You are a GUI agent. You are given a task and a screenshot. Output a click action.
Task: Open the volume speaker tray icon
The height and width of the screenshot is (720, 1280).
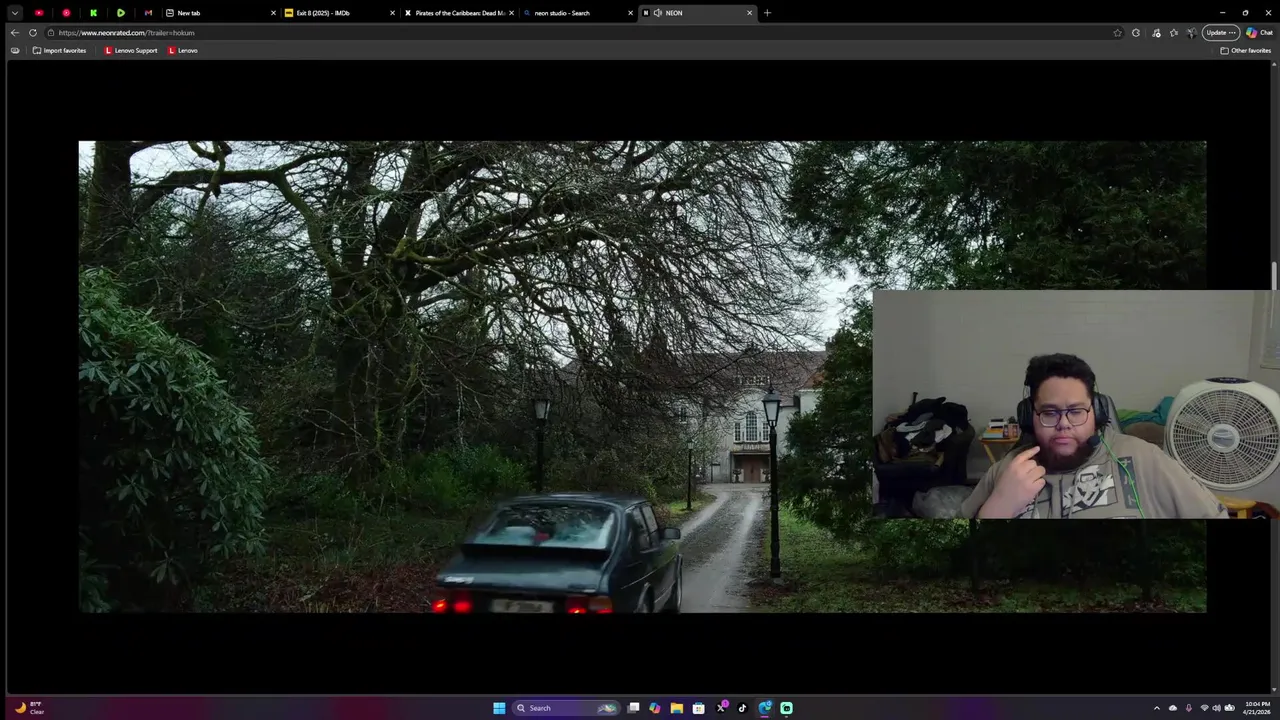pyautogui.click(x=1217, y=708)
